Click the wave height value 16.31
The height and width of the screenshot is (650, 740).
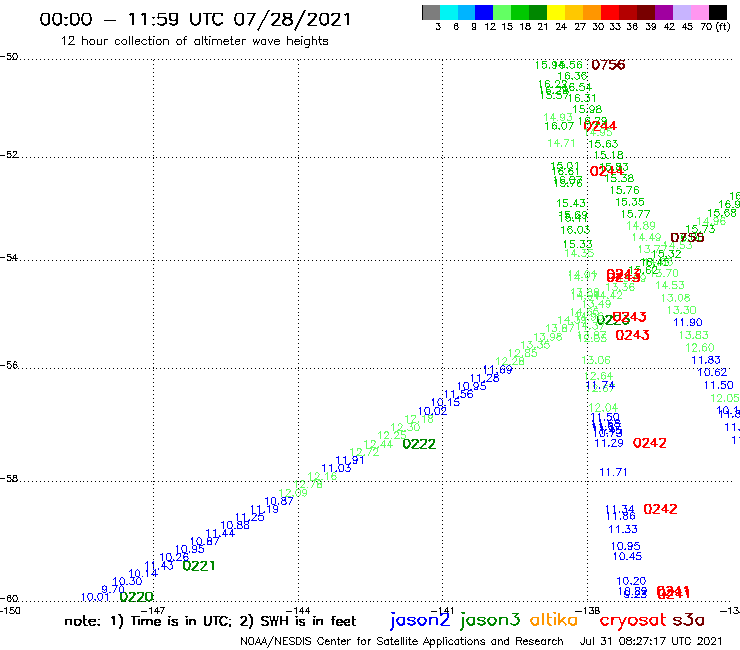[582, 98]
